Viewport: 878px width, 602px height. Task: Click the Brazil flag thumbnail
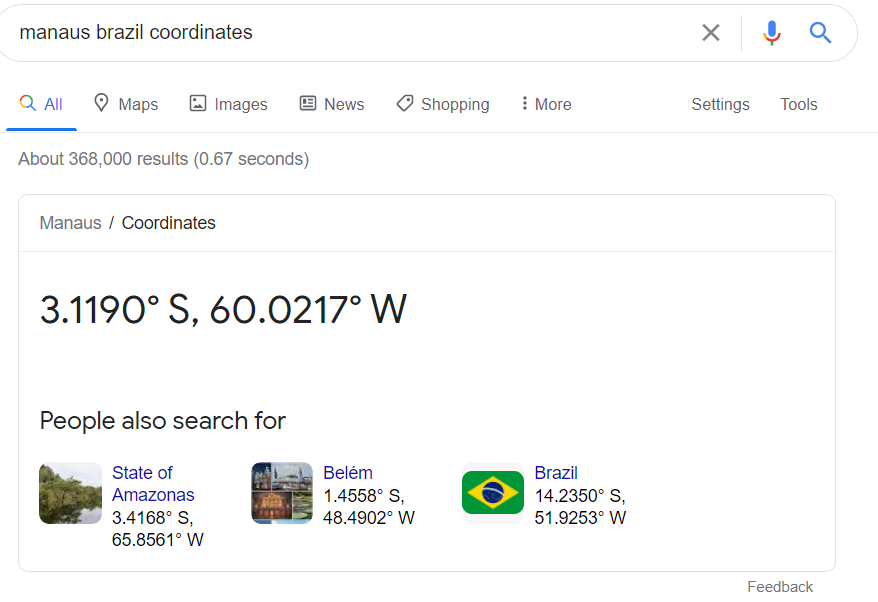click(x=493, y=493)
